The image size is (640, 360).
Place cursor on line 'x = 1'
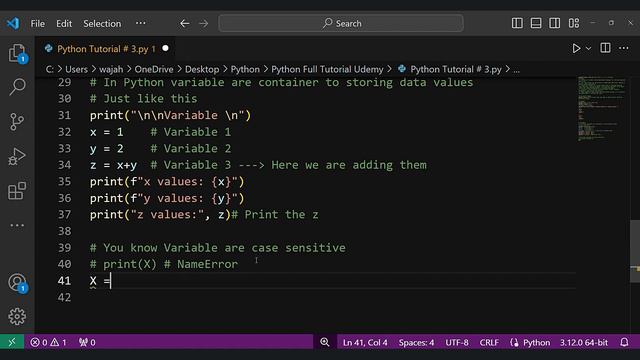[x=107, y=132]
